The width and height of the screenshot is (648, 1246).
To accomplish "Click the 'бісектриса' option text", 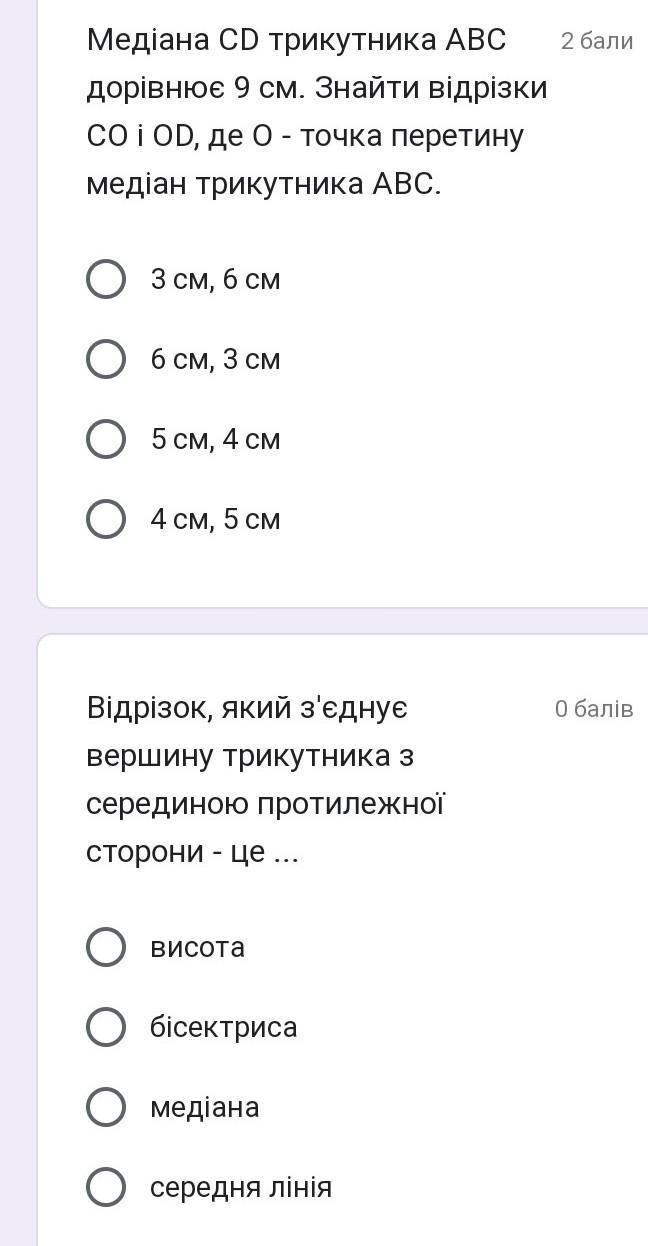I will pyautogui.click(x=223, y=1028).
